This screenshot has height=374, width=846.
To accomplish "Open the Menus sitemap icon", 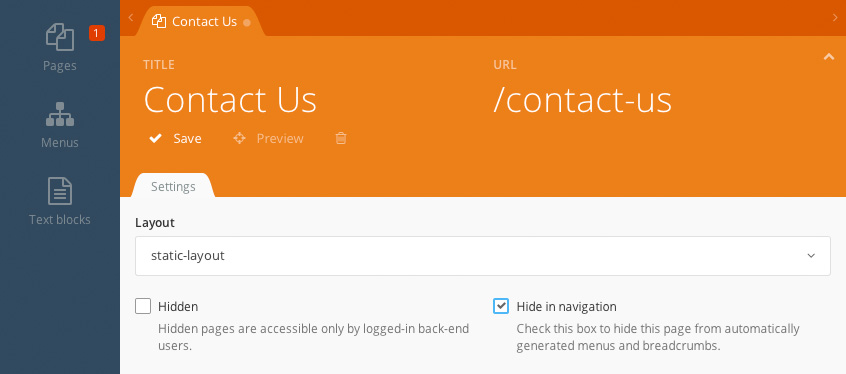I will 60,114.
